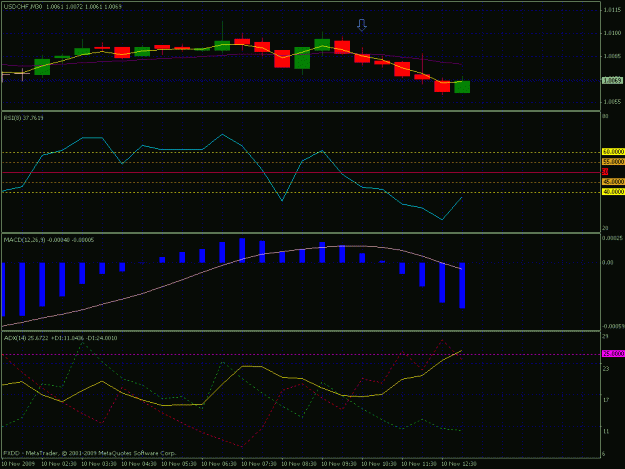
Task: Click the 0.00025 MACD scale value
Action: point(612,238)
